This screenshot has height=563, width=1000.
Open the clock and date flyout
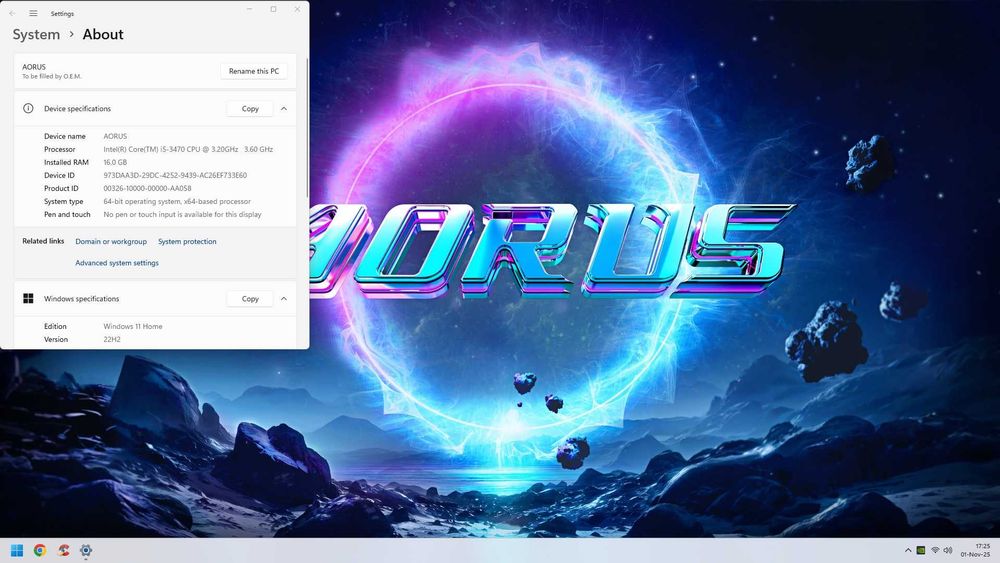point(976,550)
